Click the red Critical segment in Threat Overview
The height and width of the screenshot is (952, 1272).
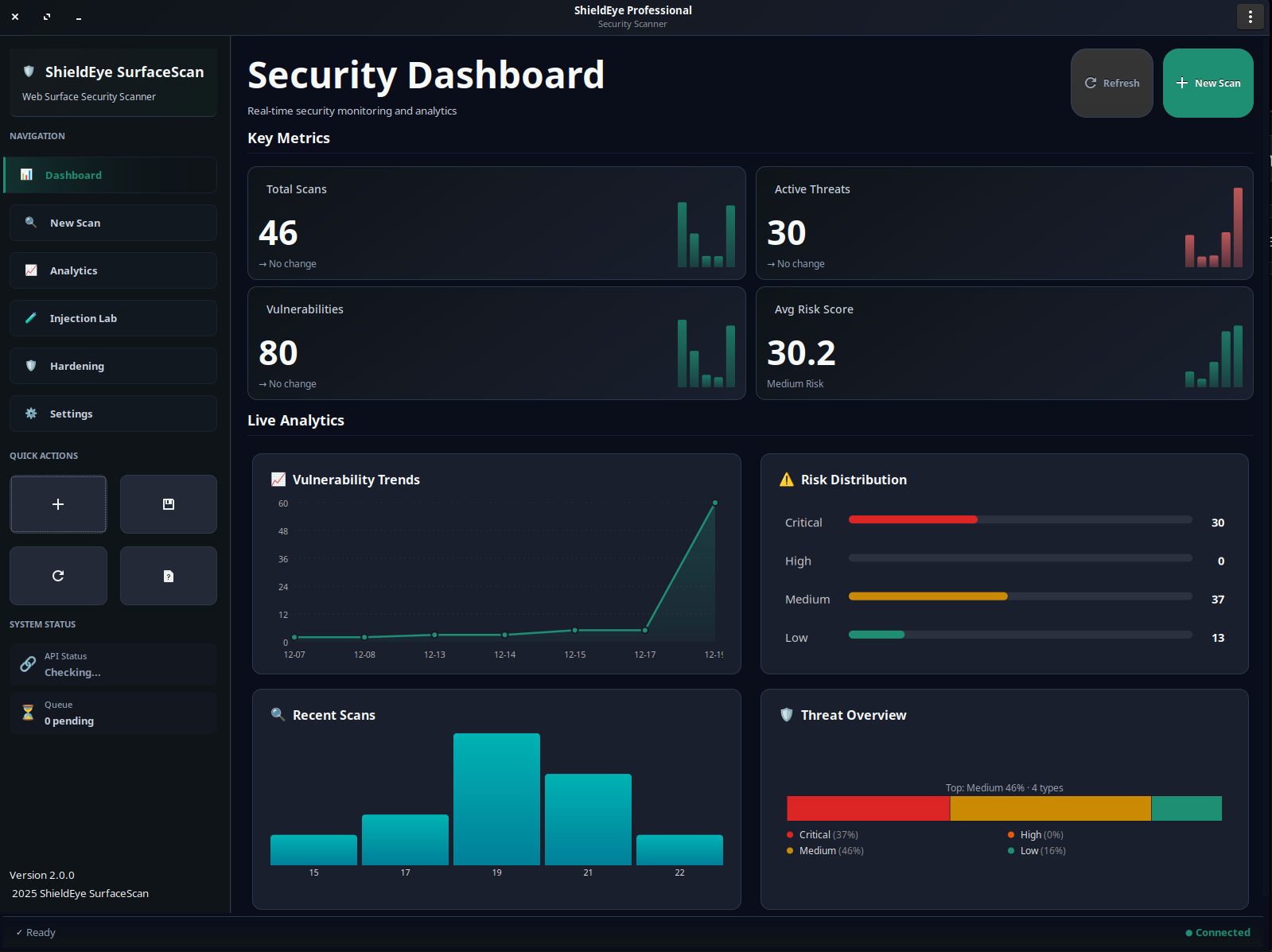[868, 808]
